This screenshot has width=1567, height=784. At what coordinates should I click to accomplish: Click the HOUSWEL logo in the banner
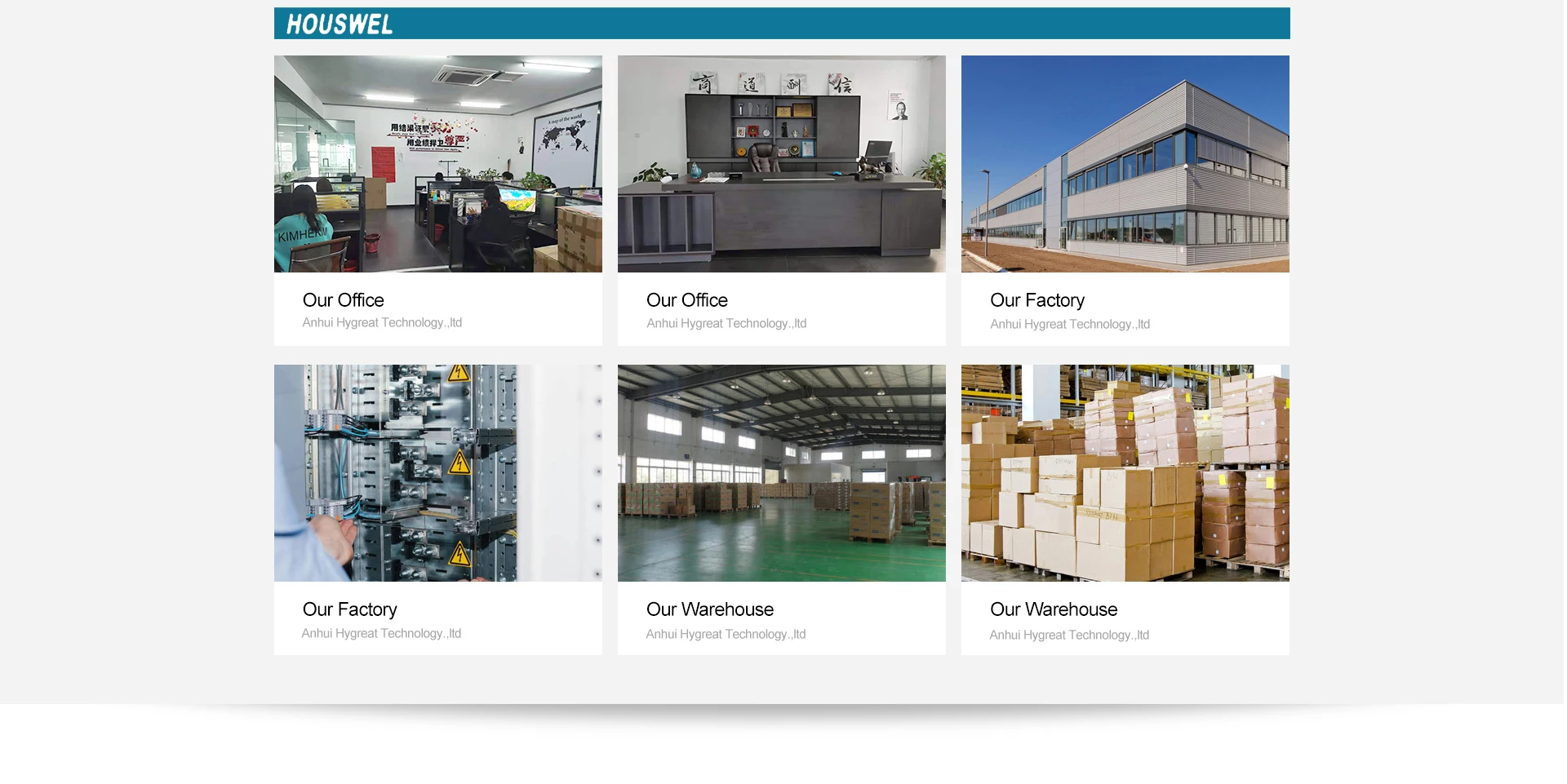(340, 24)
